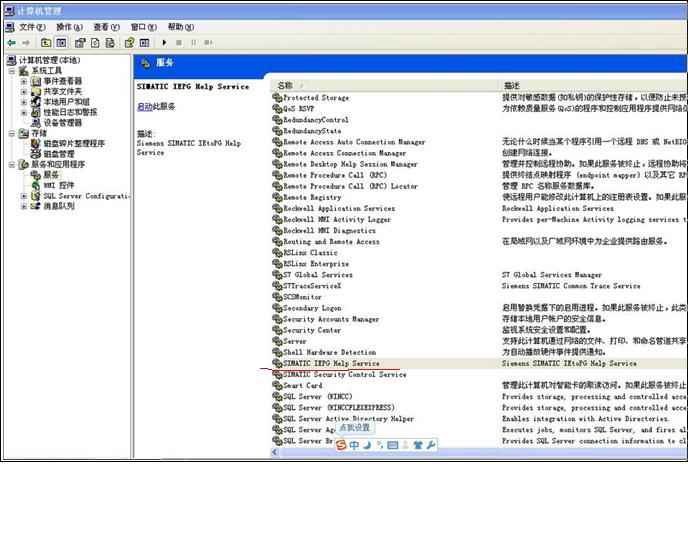Select the Remote Procedure Call (RPC) Locator row

click(x=478, y=186)
